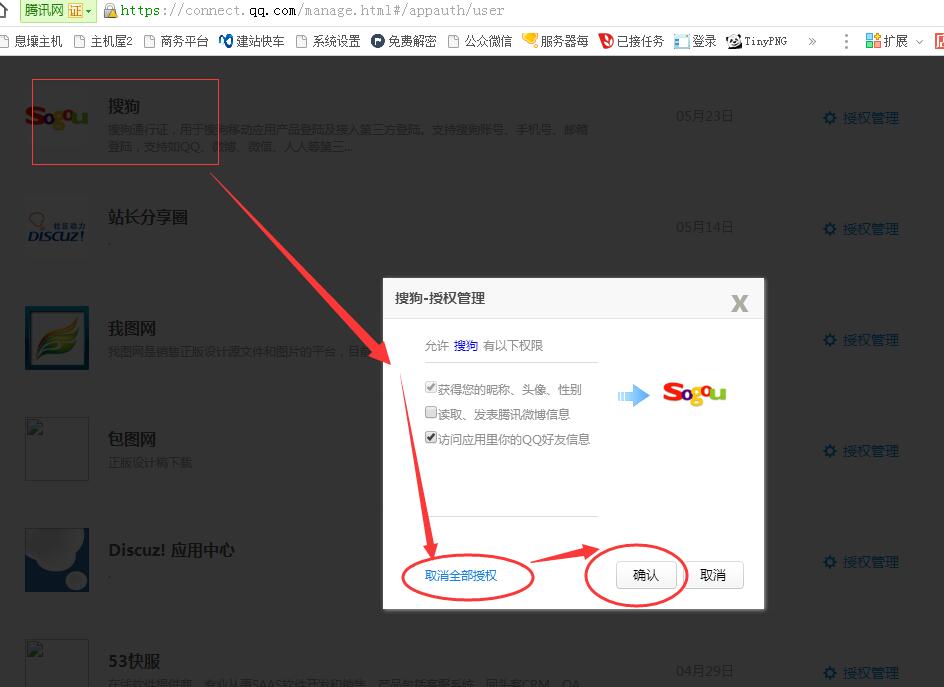Click the Sogou app logo in list
The height and width of the screenshot is (687, 944).
click(x=57, y=117)
